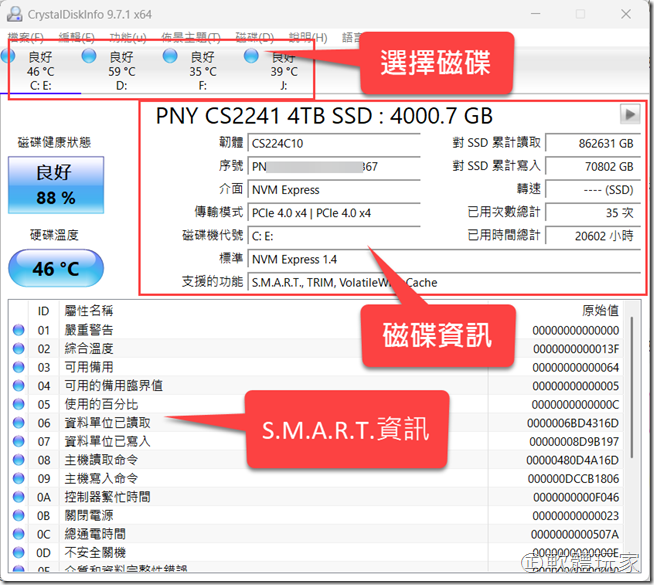Screen dimensions: 654x585
Task: Click the next disk arrow button
Action: (630, 114)
